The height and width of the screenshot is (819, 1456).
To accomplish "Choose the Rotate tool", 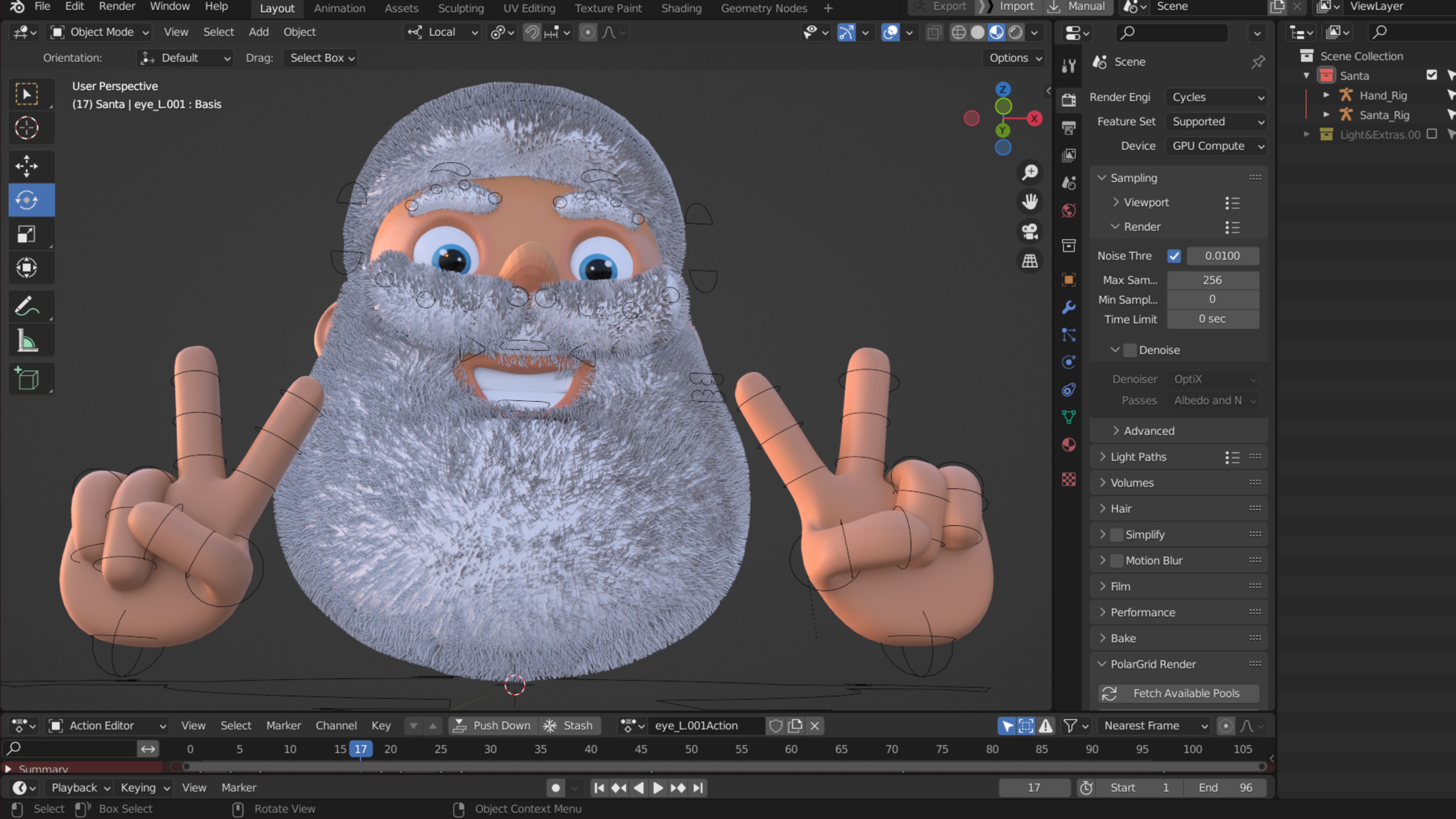I will (27, 200).
